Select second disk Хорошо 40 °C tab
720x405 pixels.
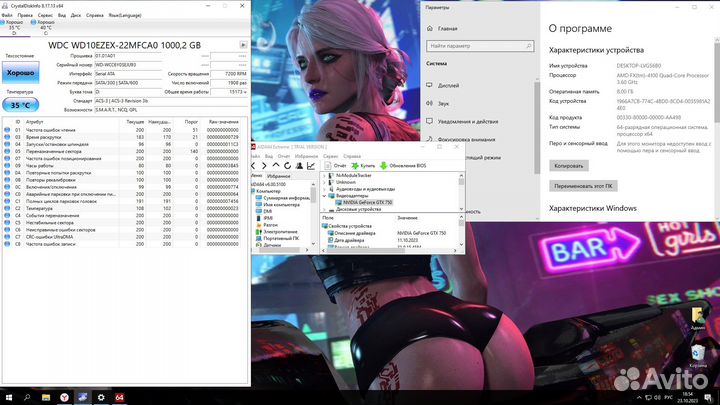44,27
